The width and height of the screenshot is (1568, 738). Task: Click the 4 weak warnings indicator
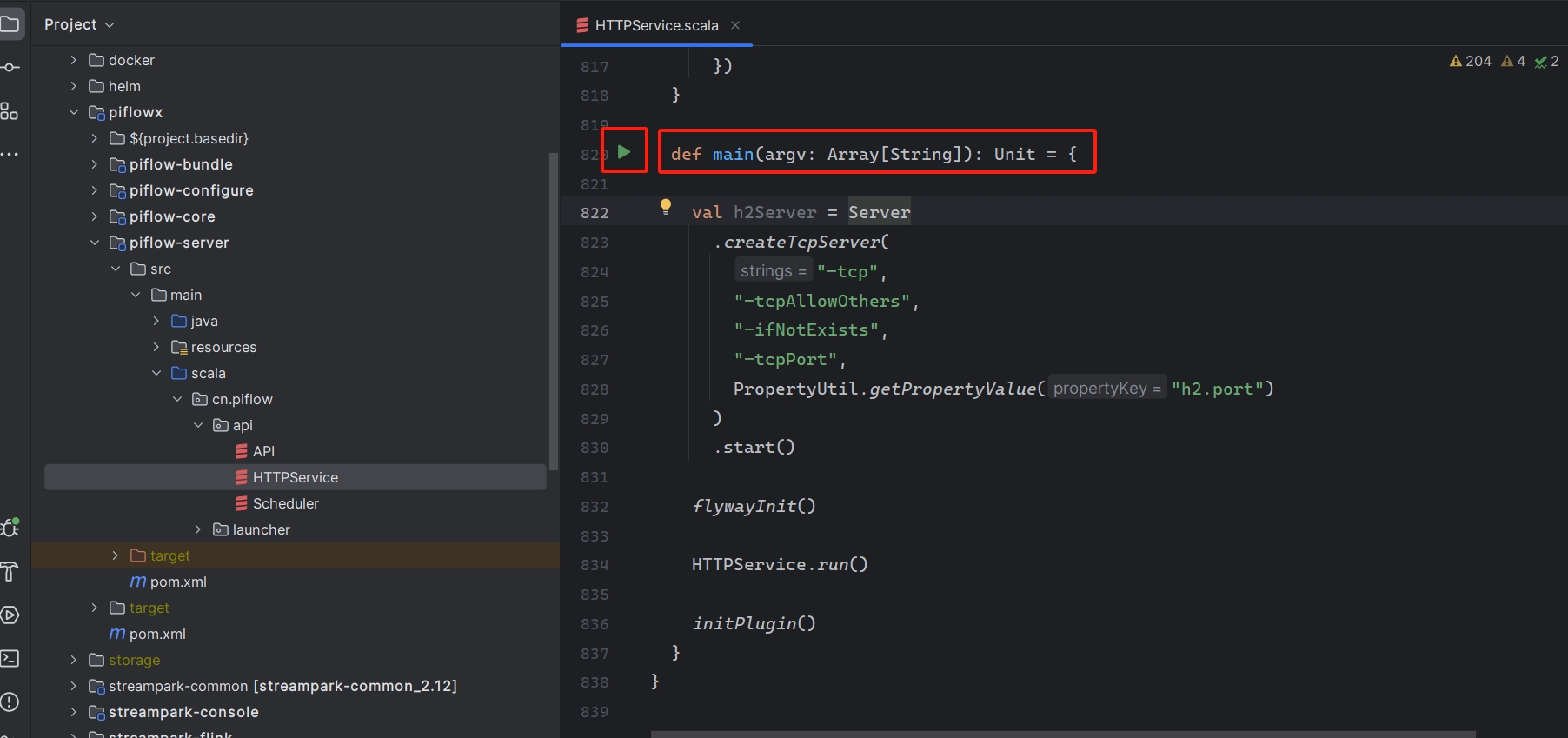(1513, 61)
